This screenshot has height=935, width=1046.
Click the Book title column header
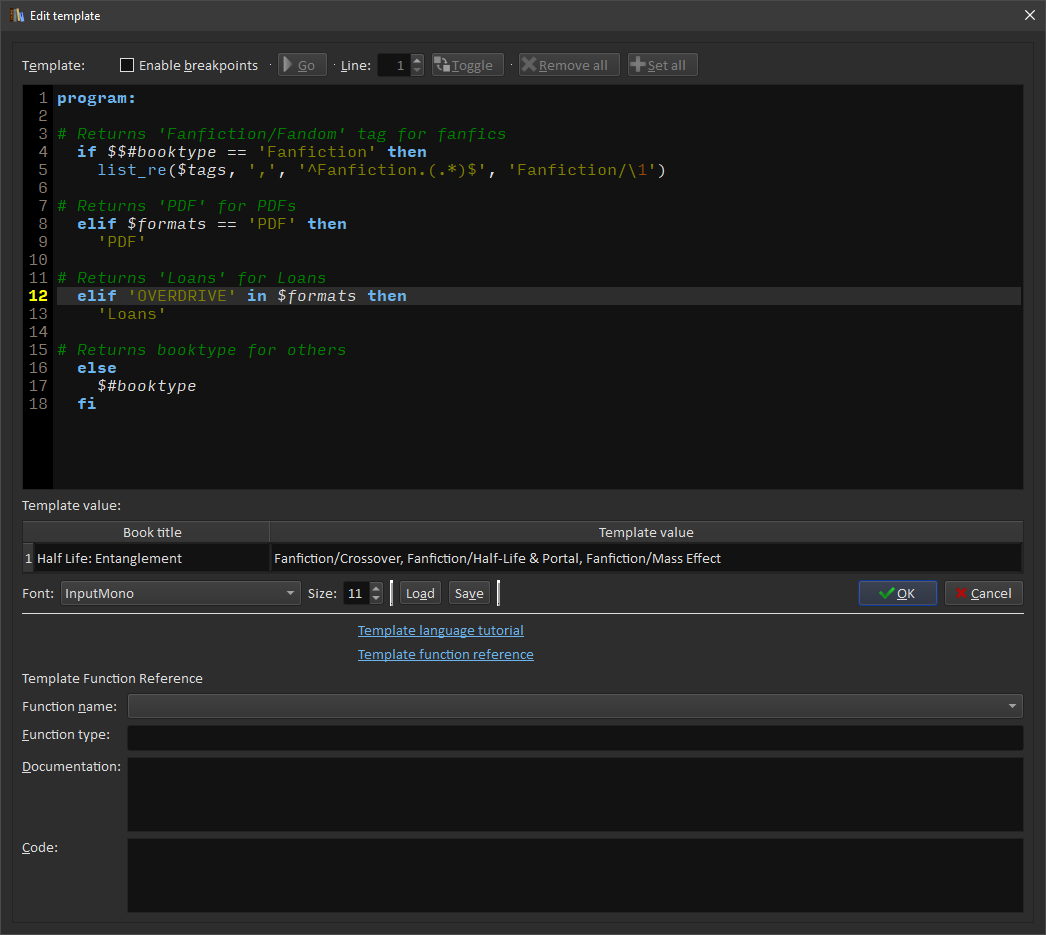click(152, 532)
